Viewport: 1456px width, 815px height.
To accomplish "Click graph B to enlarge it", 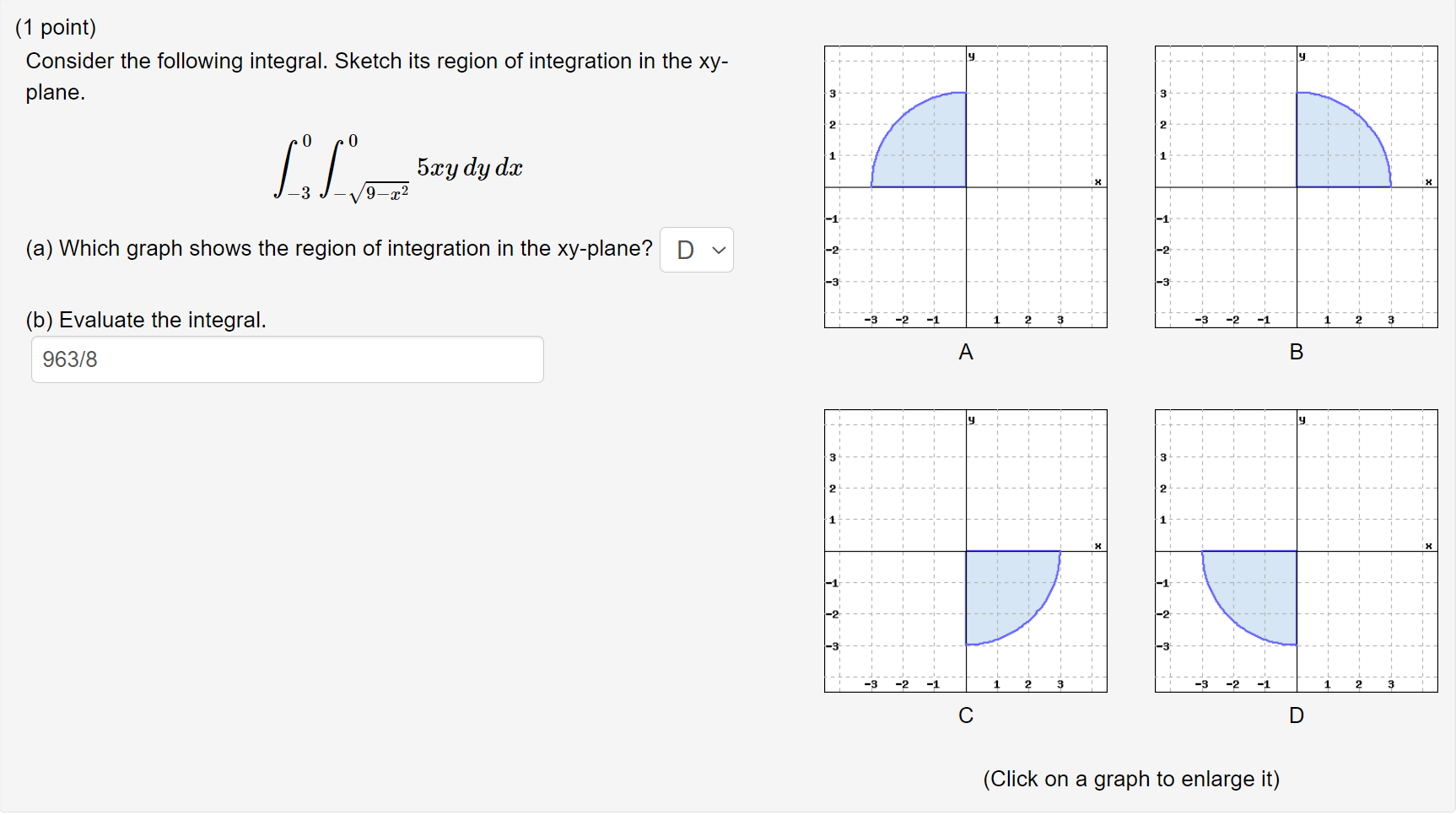I will coord(1296,186).
